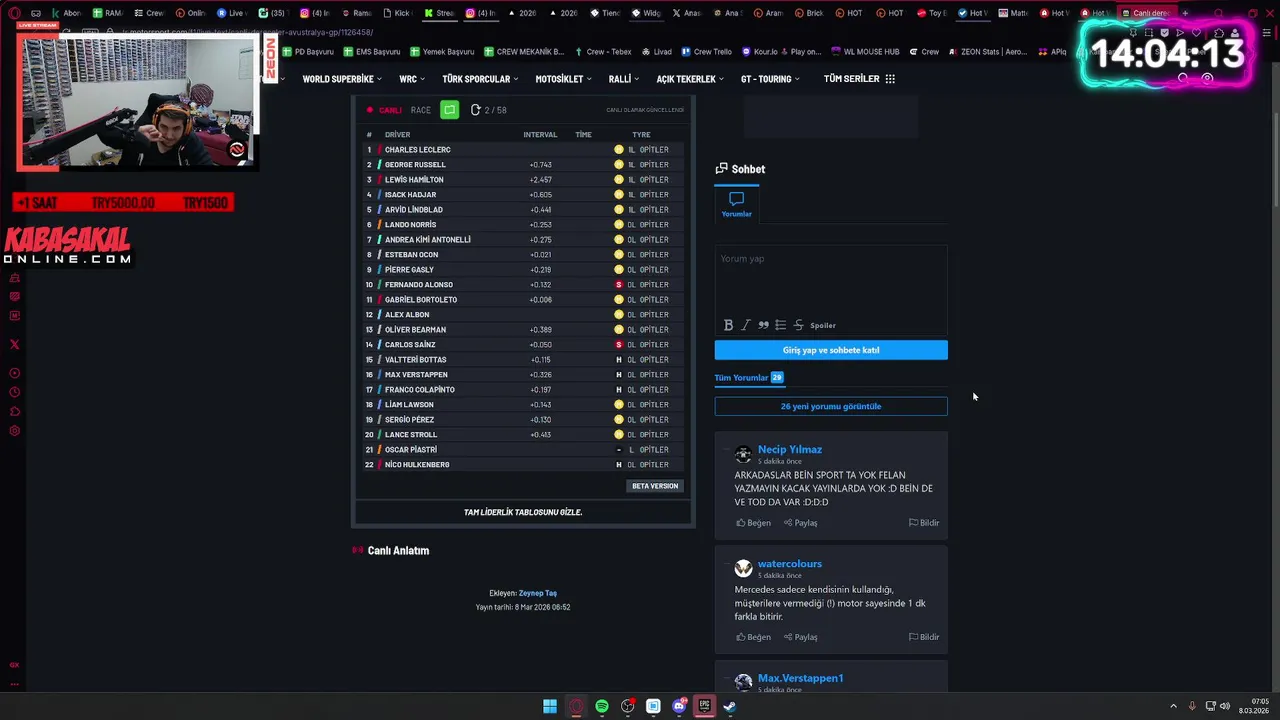
Task: Open settings gear in the left sidebar
Action: coord(14,431)
